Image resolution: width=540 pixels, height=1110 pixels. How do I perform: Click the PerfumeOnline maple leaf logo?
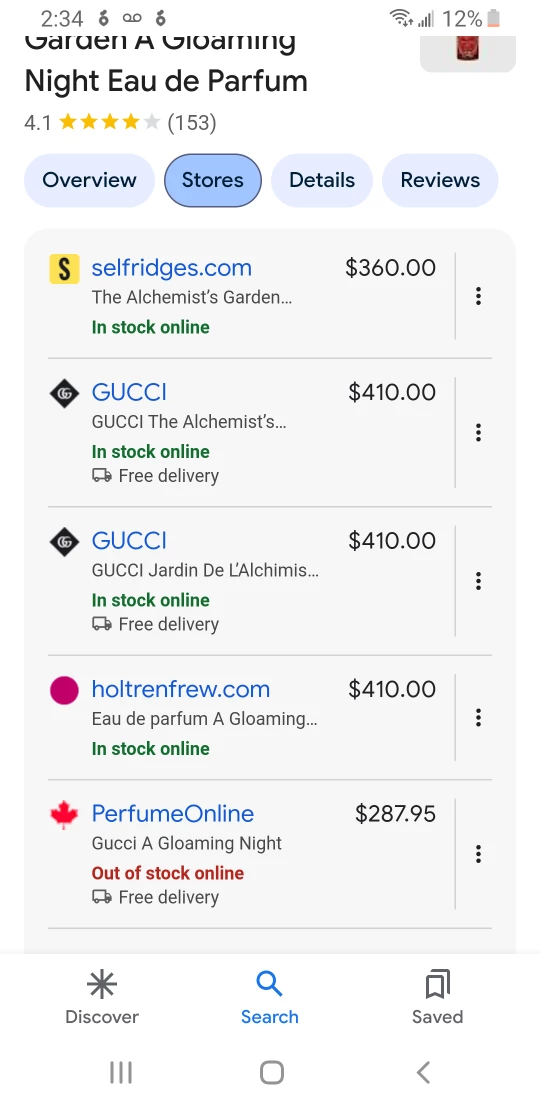pos(64,814)
